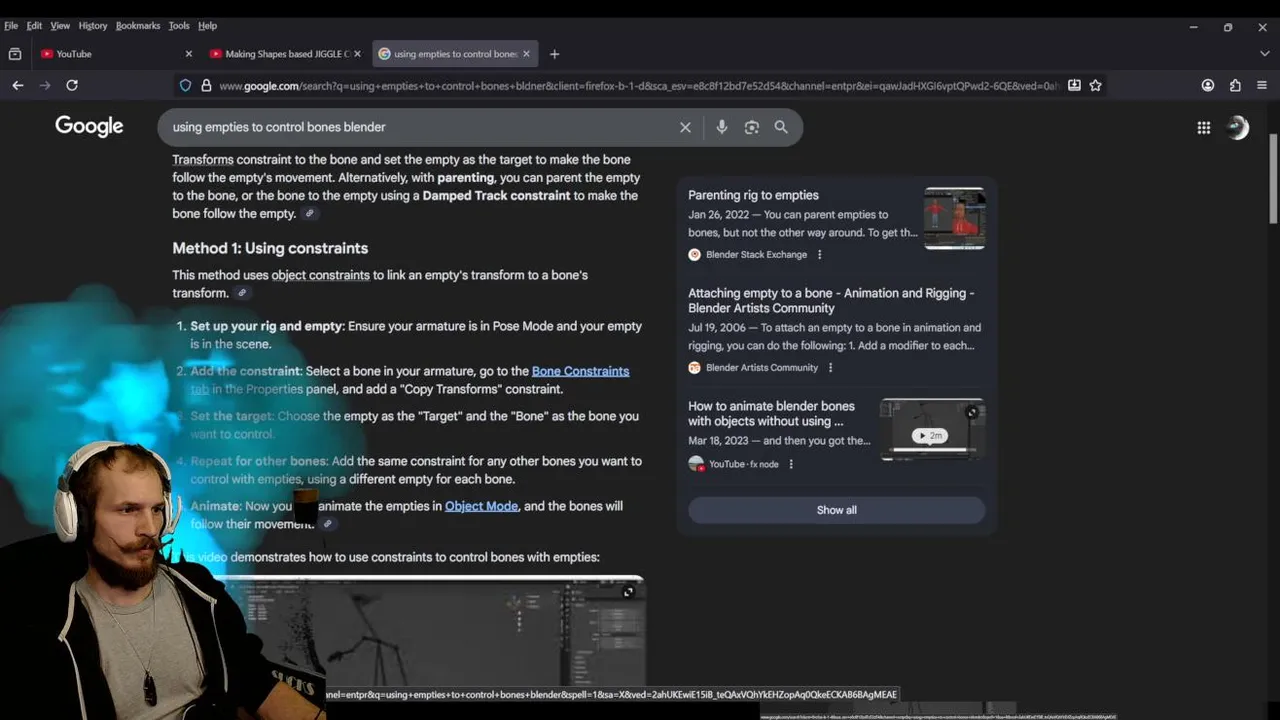Click the 'Method 1: Using constraints' heading

point(270,248)
